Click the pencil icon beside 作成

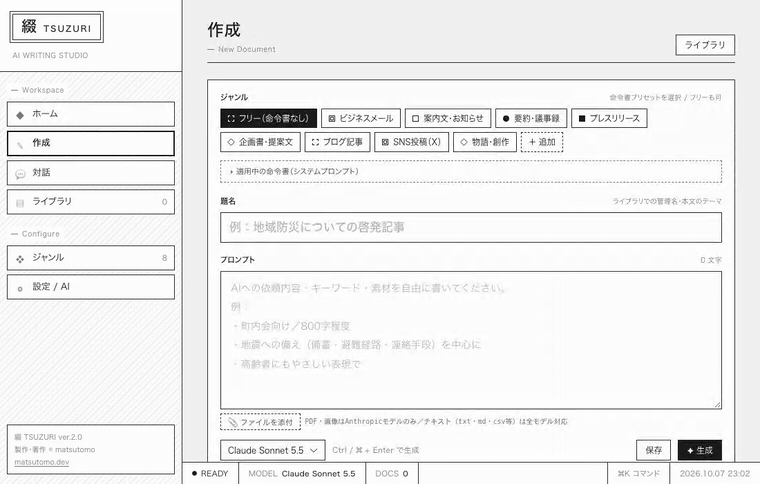tap(20, 144)
